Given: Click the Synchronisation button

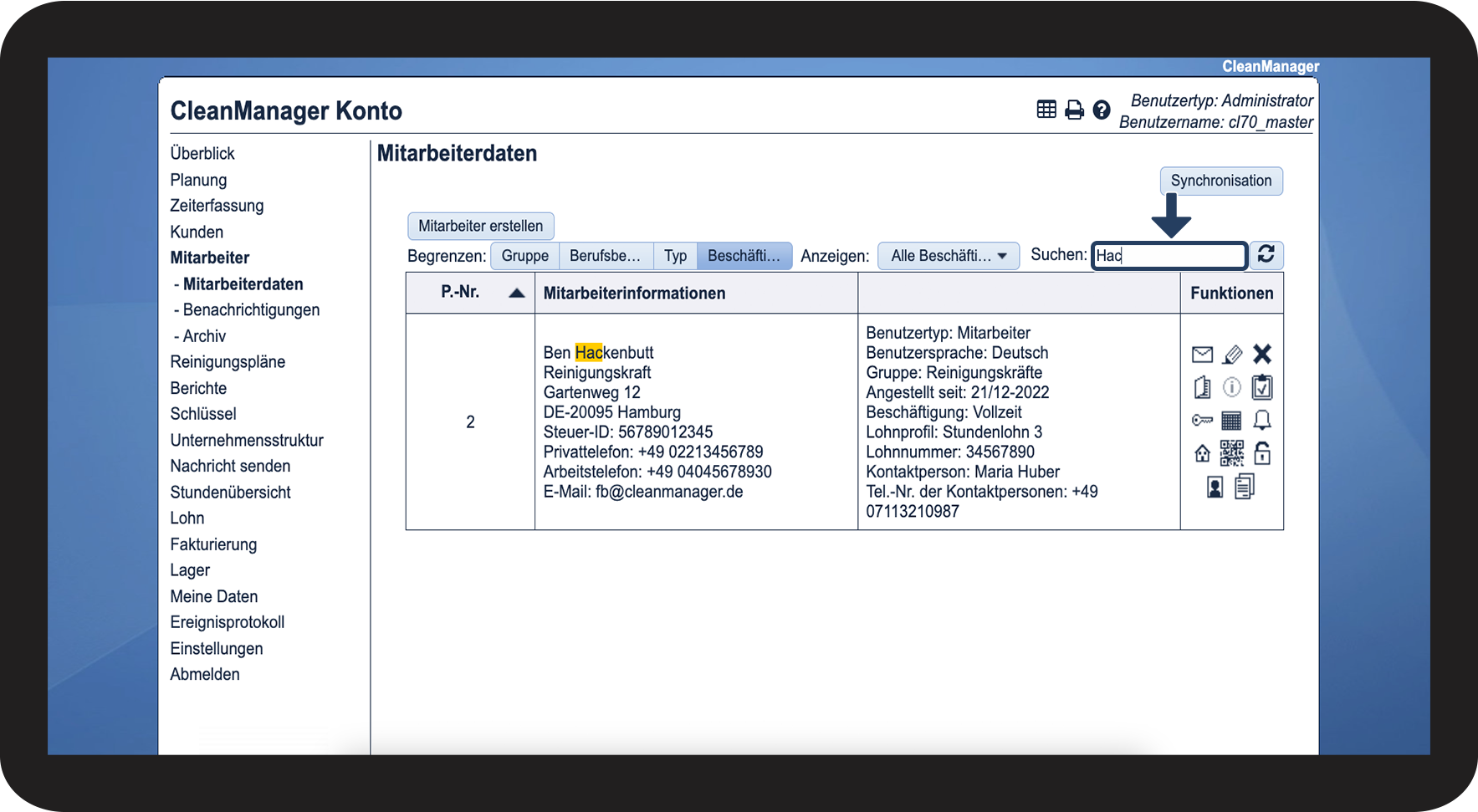Looking at the screenshot, I should pos(1221,181).
